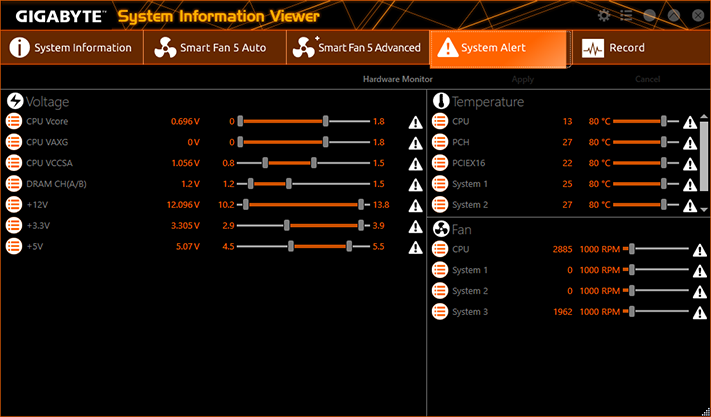Click the round list icon beside System 3 fan
The width and height of the screenshot is (711, 417).
(x=440, y=312)
